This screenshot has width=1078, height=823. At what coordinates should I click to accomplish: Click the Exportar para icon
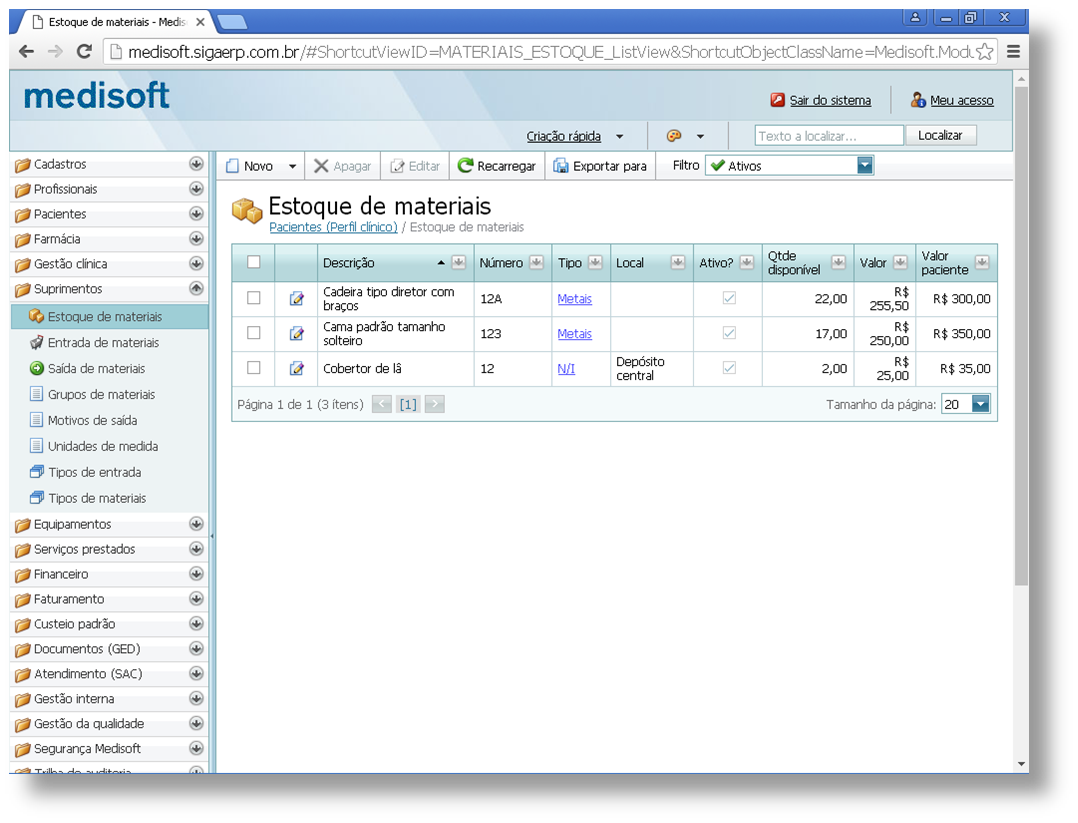pos(561,166)
